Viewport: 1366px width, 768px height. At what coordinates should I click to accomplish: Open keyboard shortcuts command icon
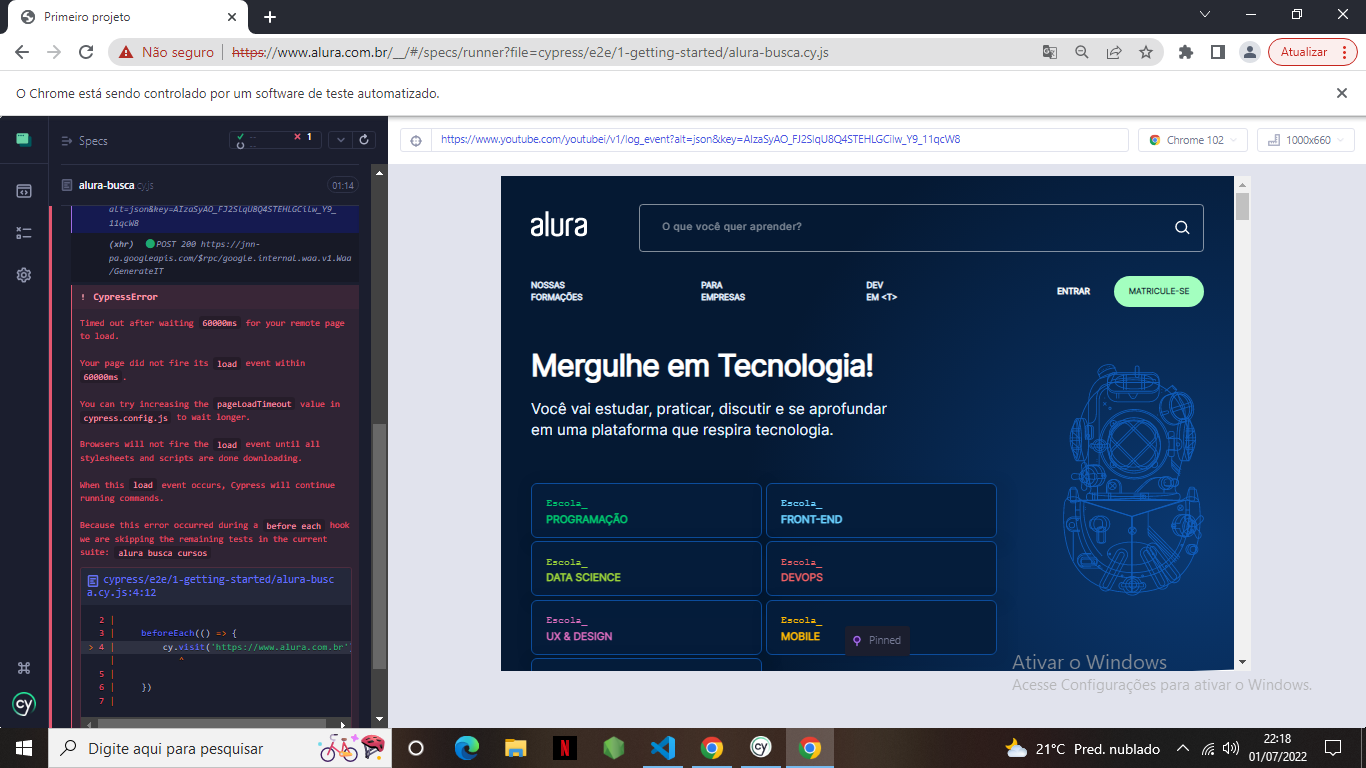[x=24, y=668]
